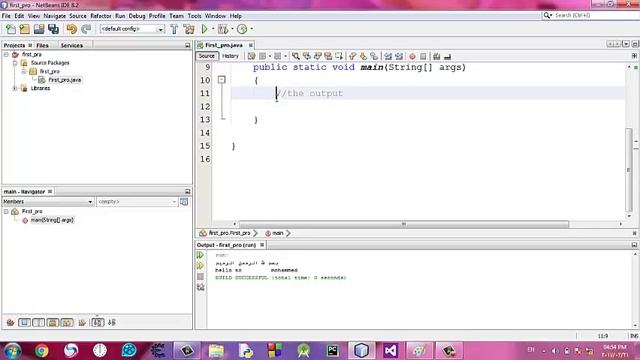Screen dimensions: 640x360
Task: Open the Refactor menu
Action: point(100,16)
